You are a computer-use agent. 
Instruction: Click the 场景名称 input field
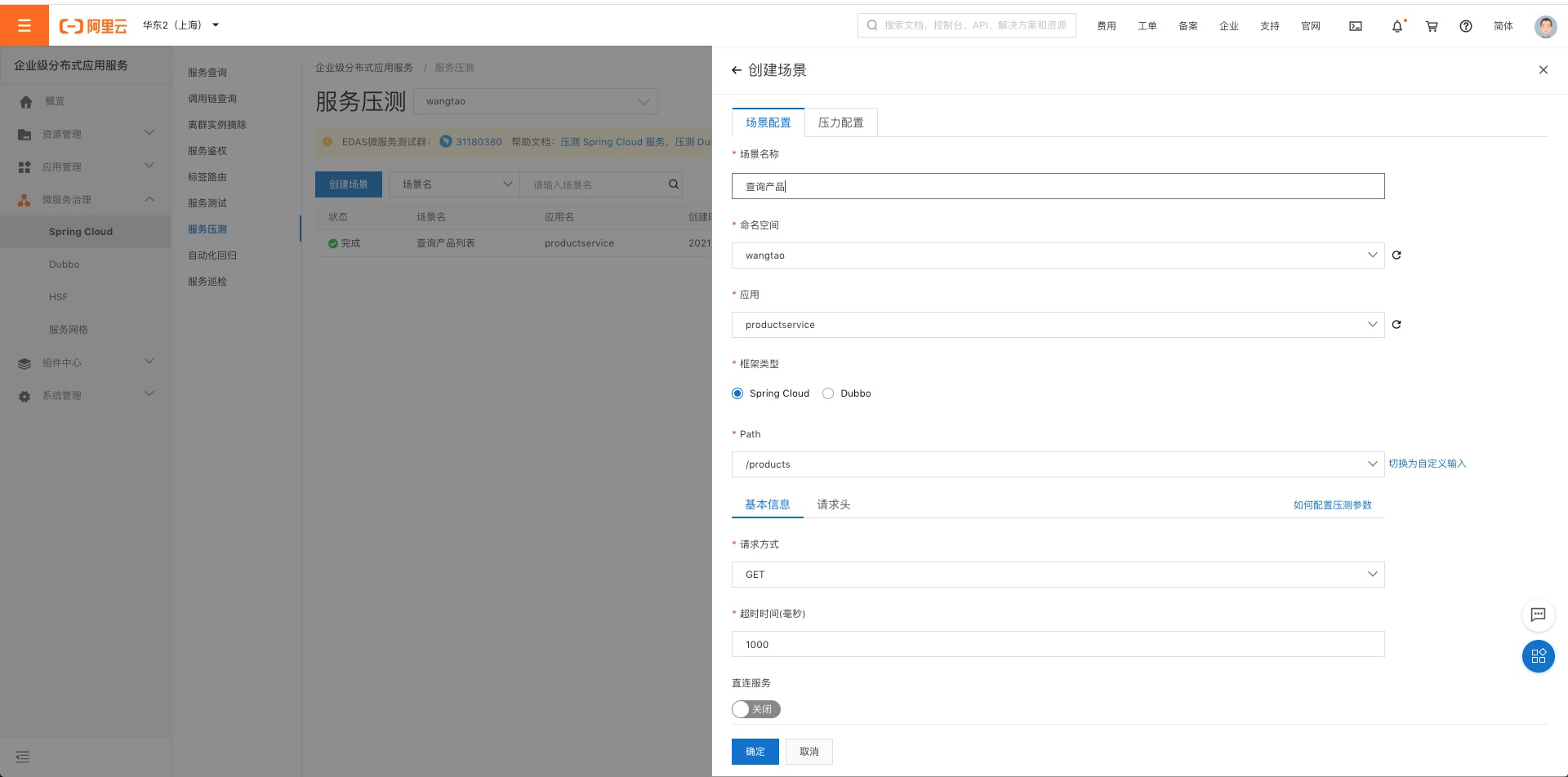(x=1058, y=186)
